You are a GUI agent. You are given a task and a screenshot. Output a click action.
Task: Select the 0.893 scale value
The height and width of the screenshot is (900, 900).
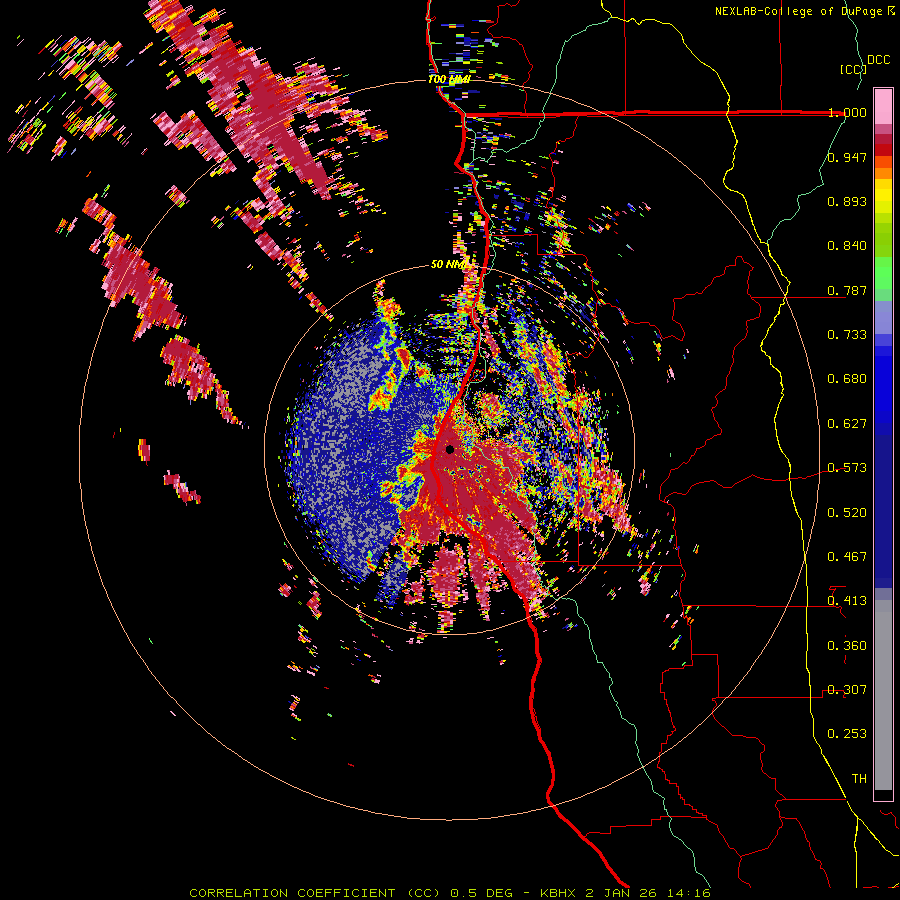(847, 201)
